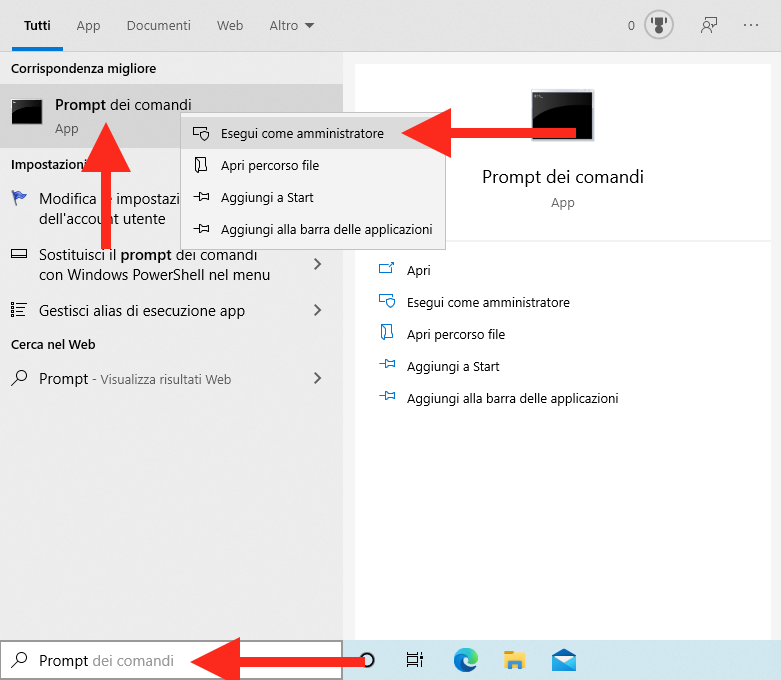Screen dimensions: 781x680
Task: Open the Web tab
Action: coord(230,25)
